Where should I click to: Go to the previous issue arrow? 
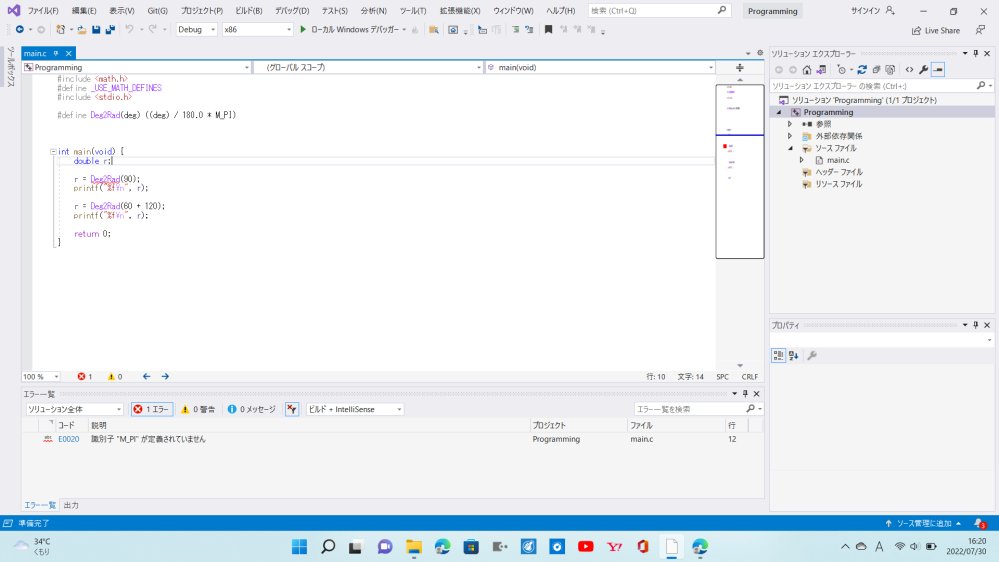[147, 377]
